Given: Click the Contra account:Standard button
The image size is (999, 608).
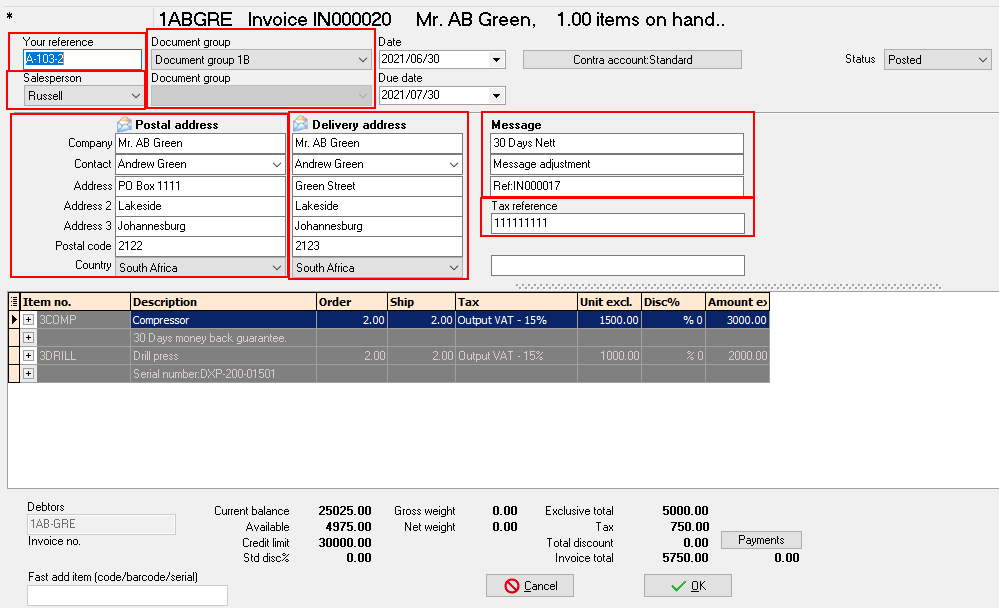Looking at the screenshot, I should click(632, 60).
